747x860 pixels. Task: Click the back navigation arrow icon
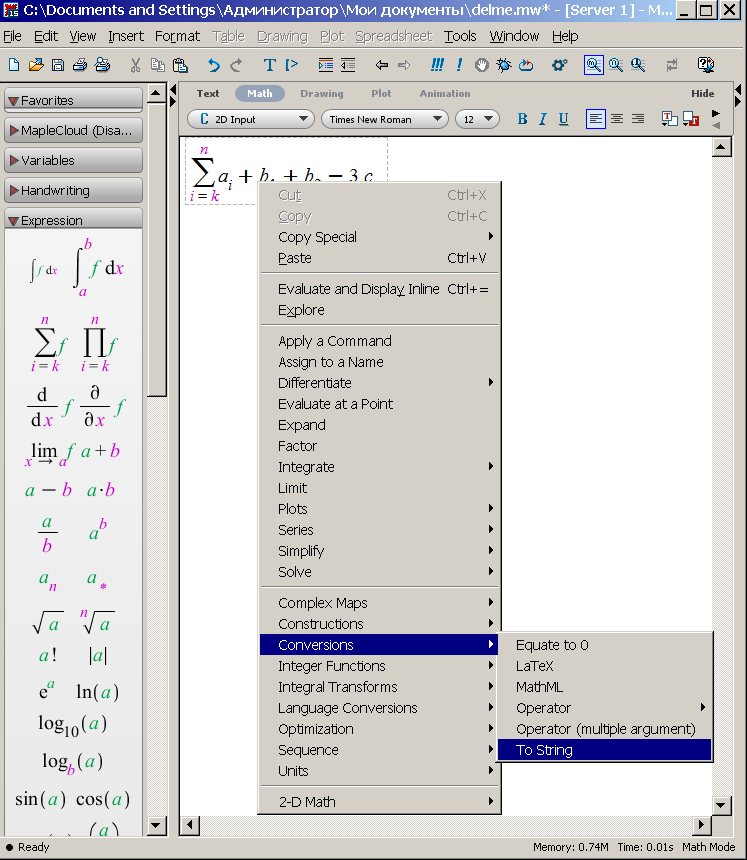(x=382, y=65)
